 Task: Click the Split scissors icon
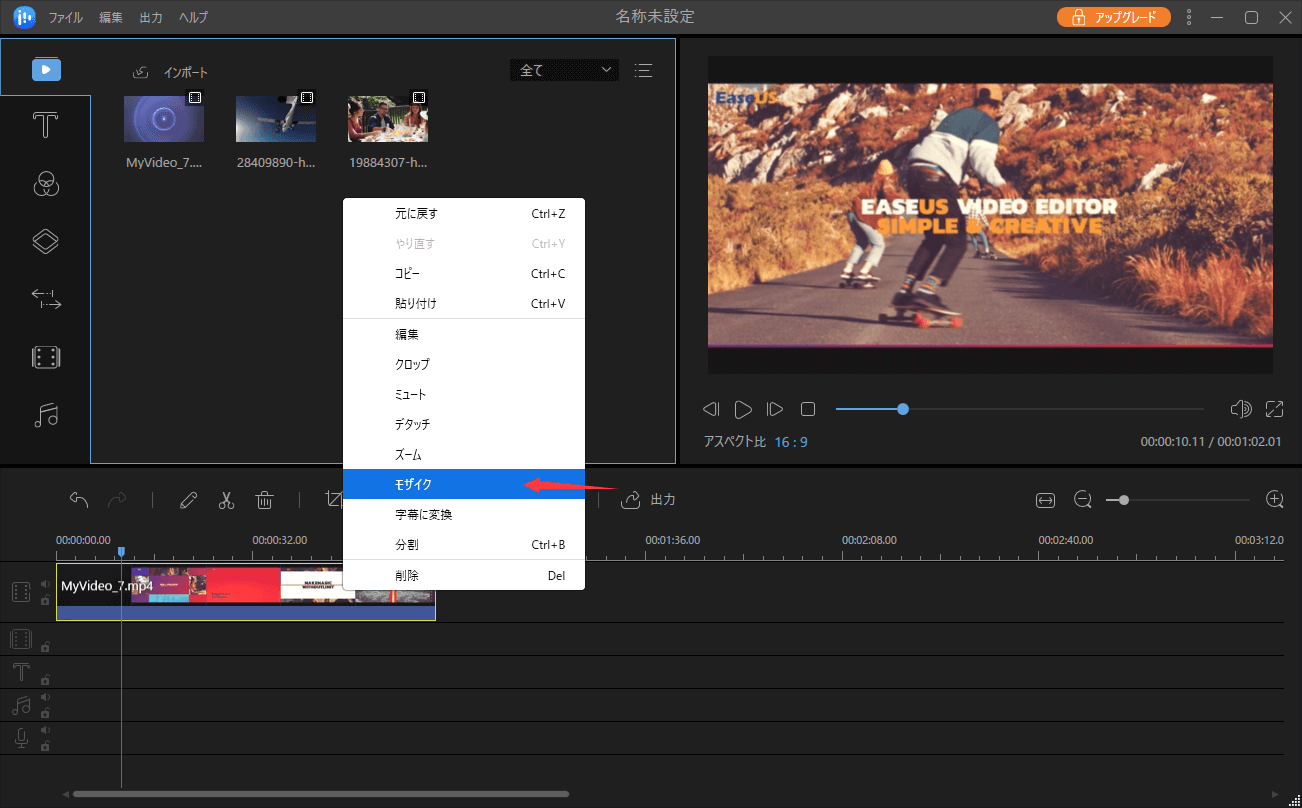pyautogui.click(x=226, y=500)
